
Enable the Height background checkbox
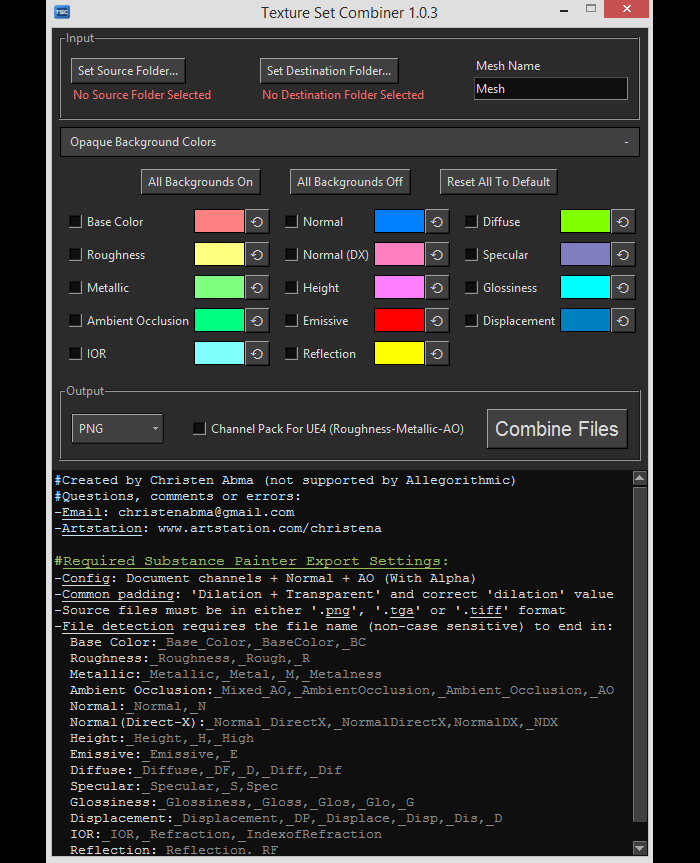point(292,287)
